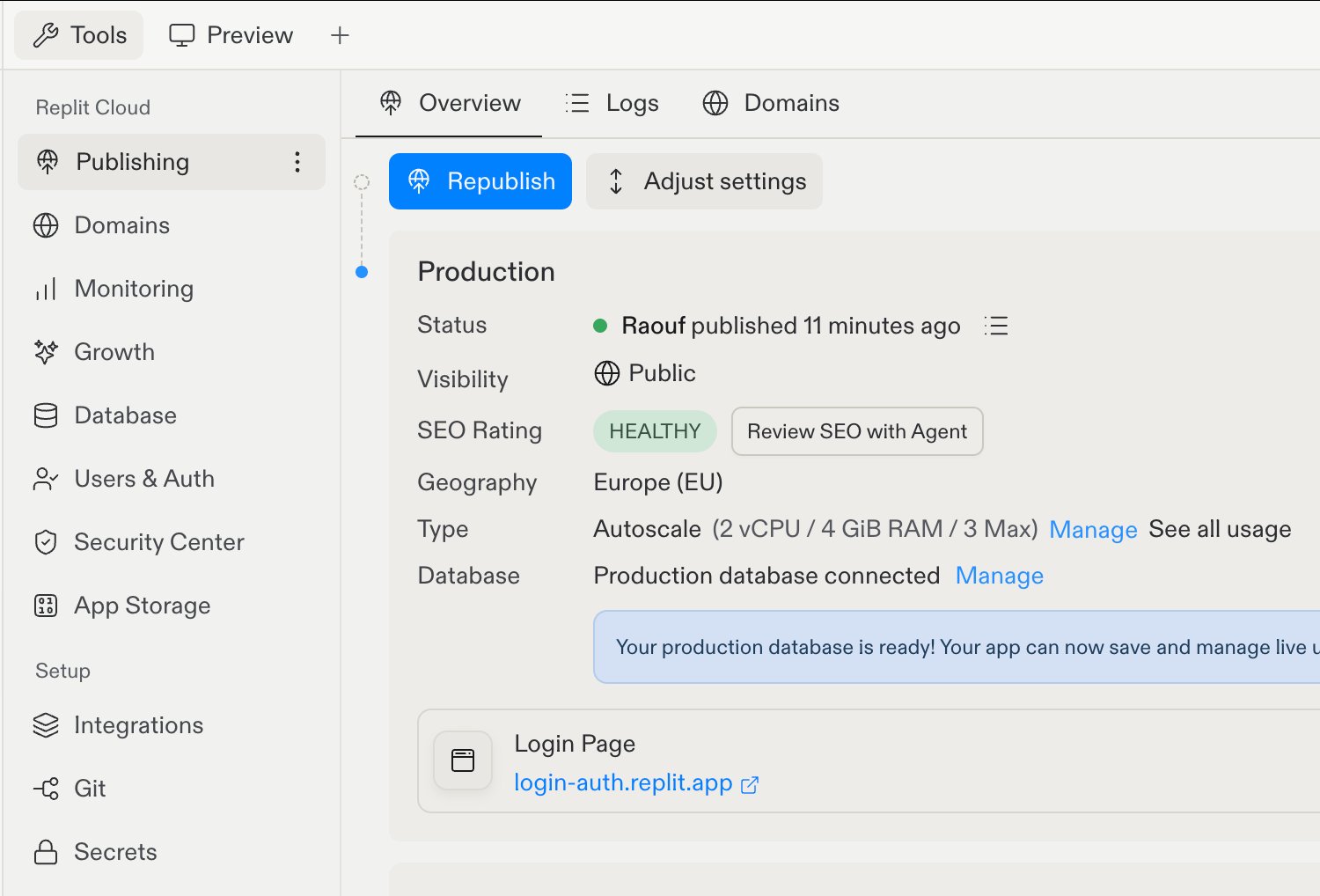Open the Growth section
Screen dimensions: 1320x896
point(172,352)
